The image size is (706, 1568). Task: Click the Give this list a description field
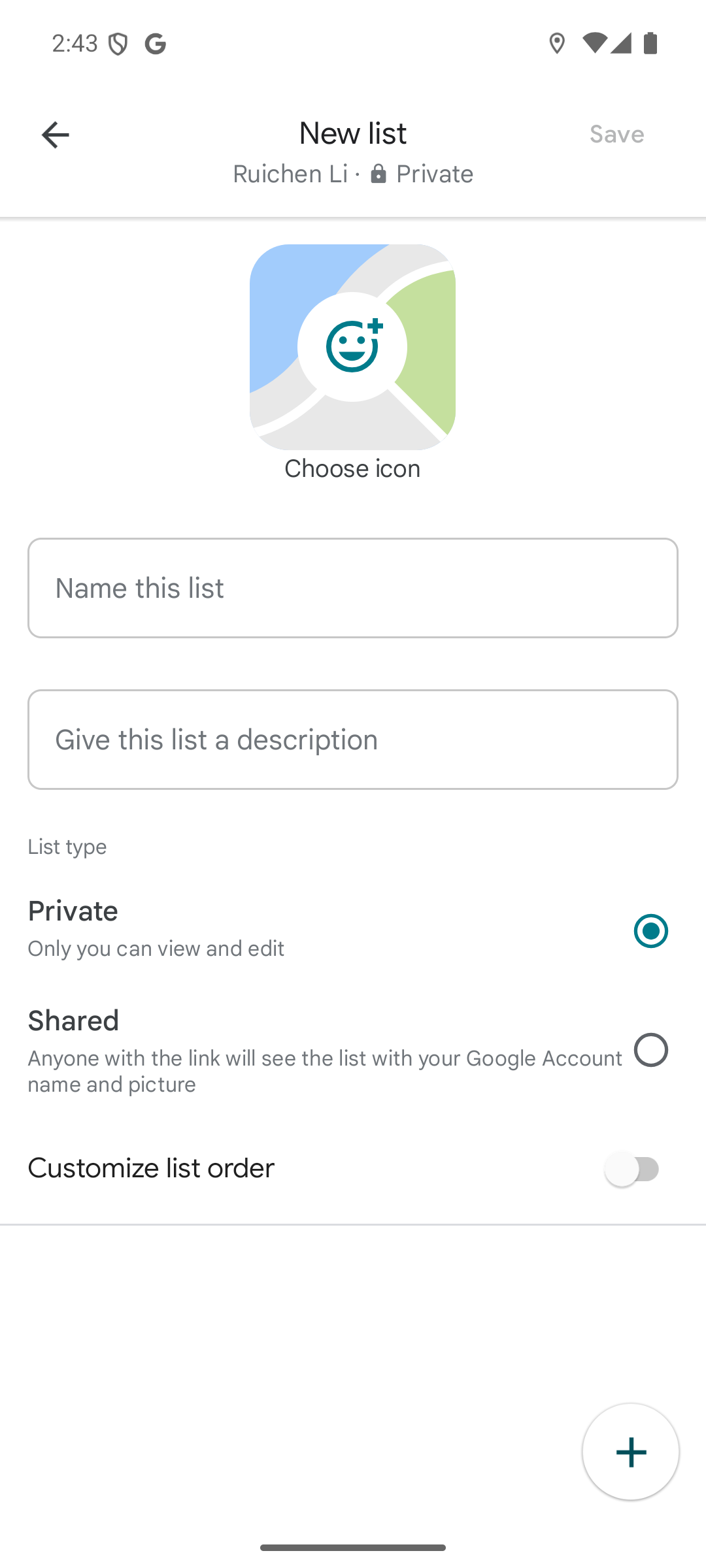click(353, 740)
